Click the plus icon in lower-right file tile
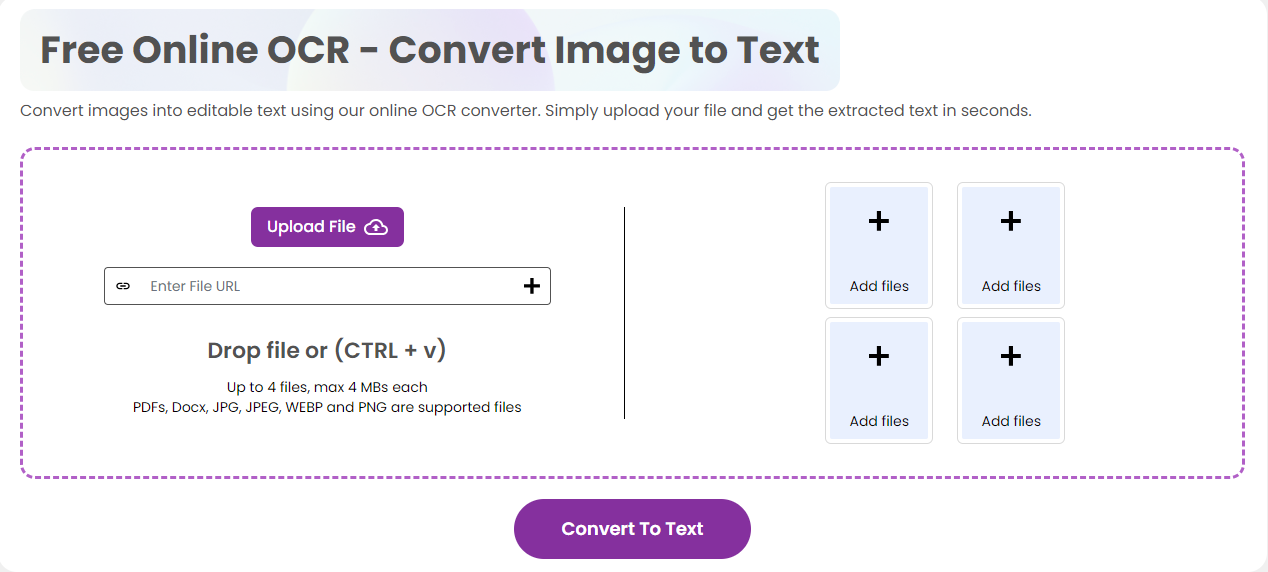1268x572 pixels. [x=1011, y=356]
